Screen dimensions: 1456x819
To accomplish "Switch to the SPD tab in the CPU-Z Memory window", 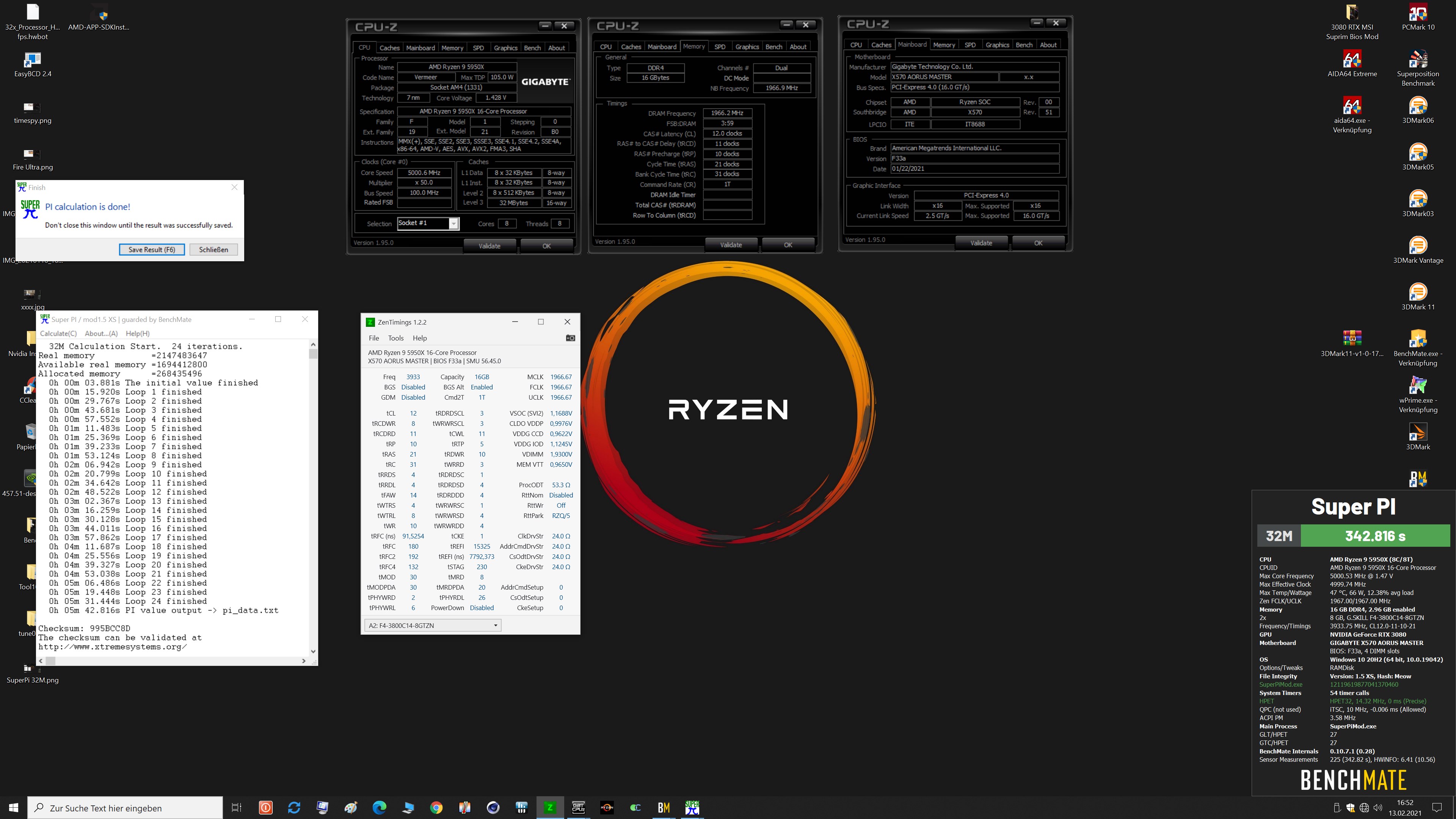I will point(720,47).
